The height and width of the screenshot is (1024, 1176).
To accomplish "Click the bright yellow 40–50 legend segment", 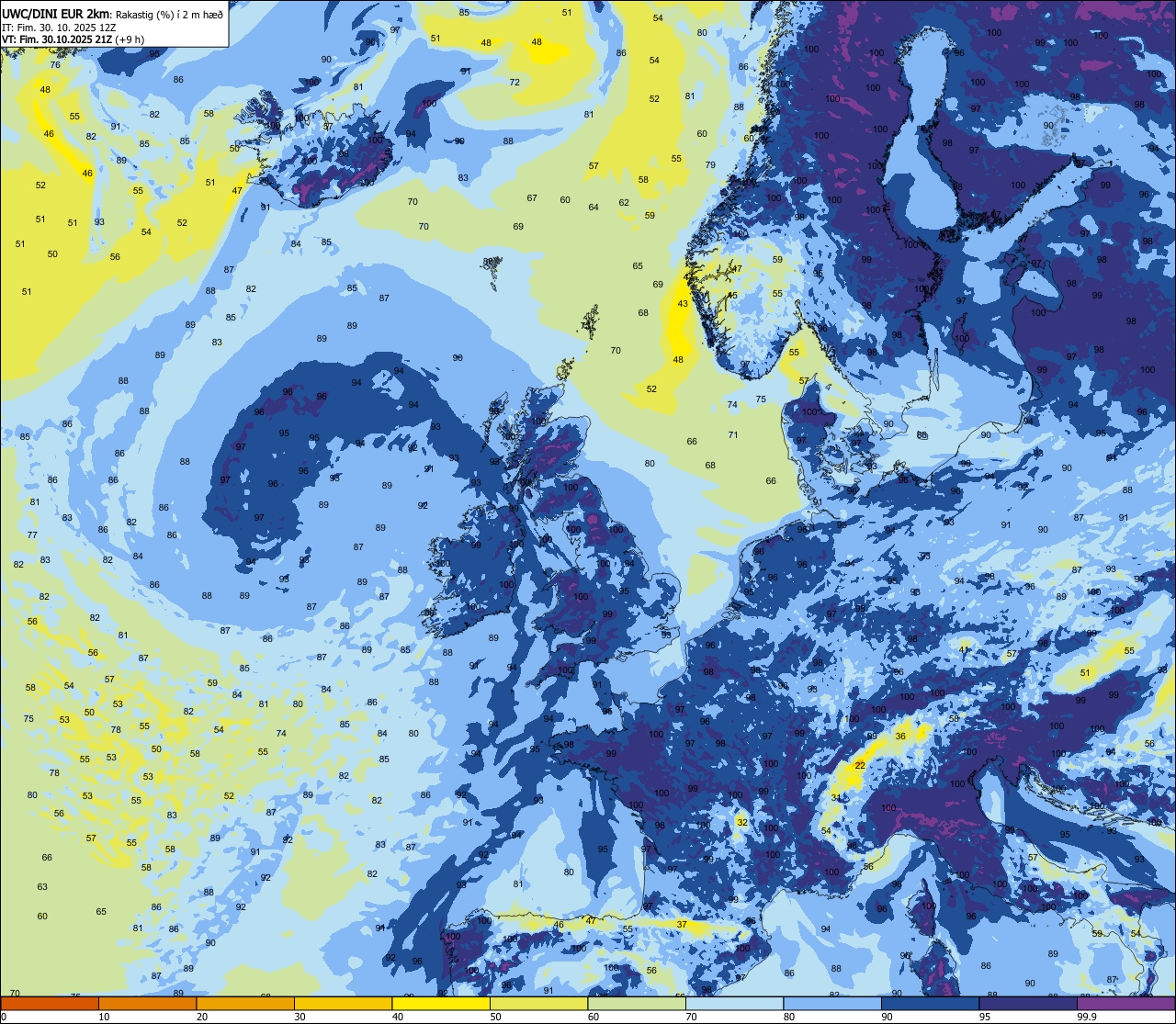I will click(441, 1004).
